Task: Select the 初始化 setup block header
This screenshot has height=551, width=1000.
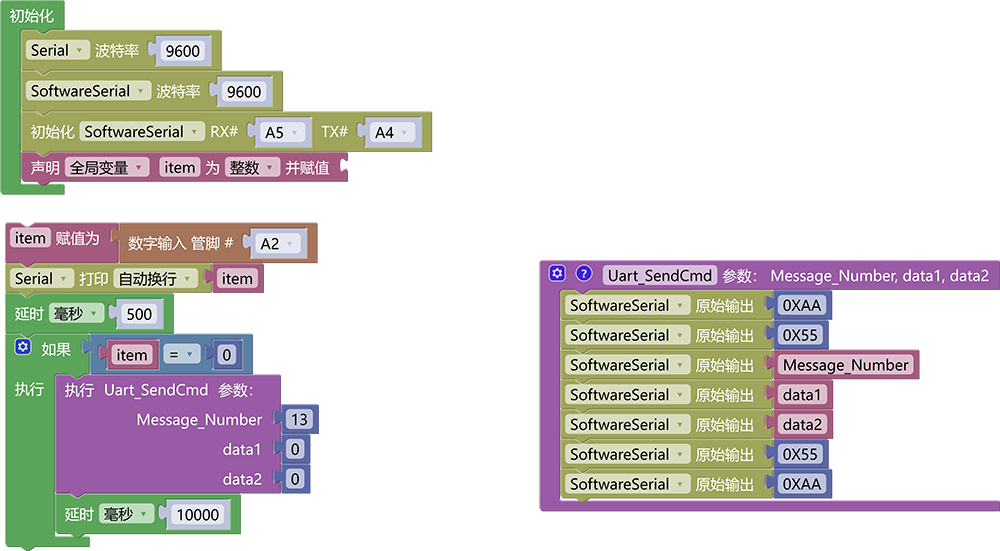Action: [x=31, y=15]
